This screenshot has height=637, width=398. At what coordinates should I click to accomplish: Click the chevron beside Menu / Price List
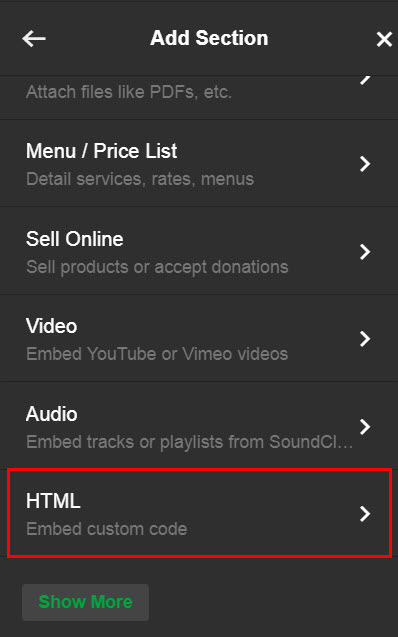tap(365, 164)
